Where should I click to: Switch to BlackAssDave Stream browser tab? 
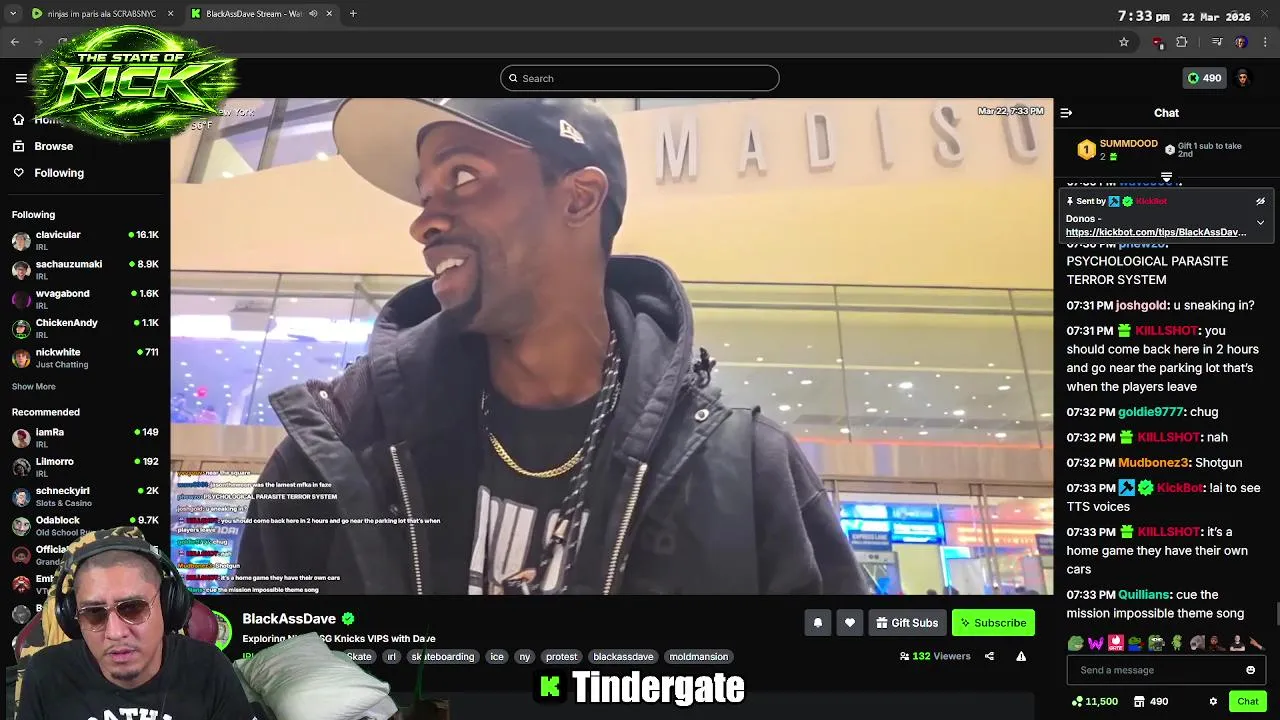pos(260,14)
